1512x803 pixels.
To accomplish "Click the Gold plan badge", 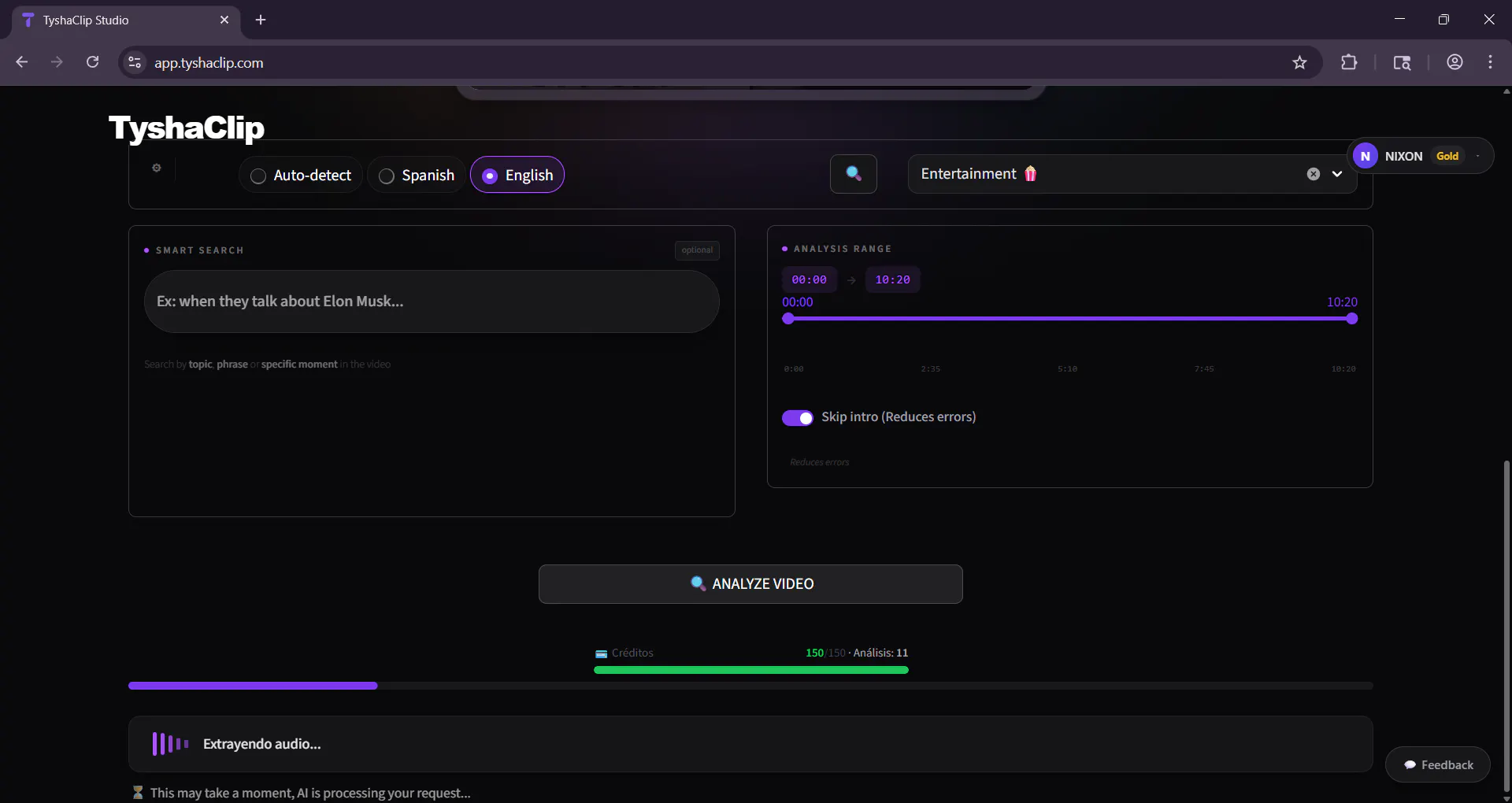I will (x=1447, y=156).
